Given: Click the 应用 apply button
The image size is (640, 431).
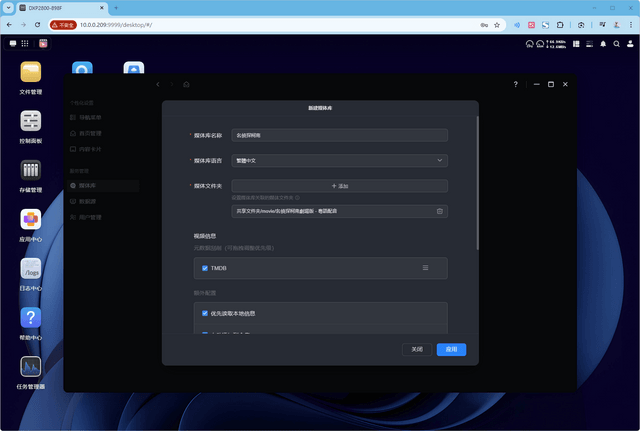Looking at the screenshot, I should (x=451, y=349).
